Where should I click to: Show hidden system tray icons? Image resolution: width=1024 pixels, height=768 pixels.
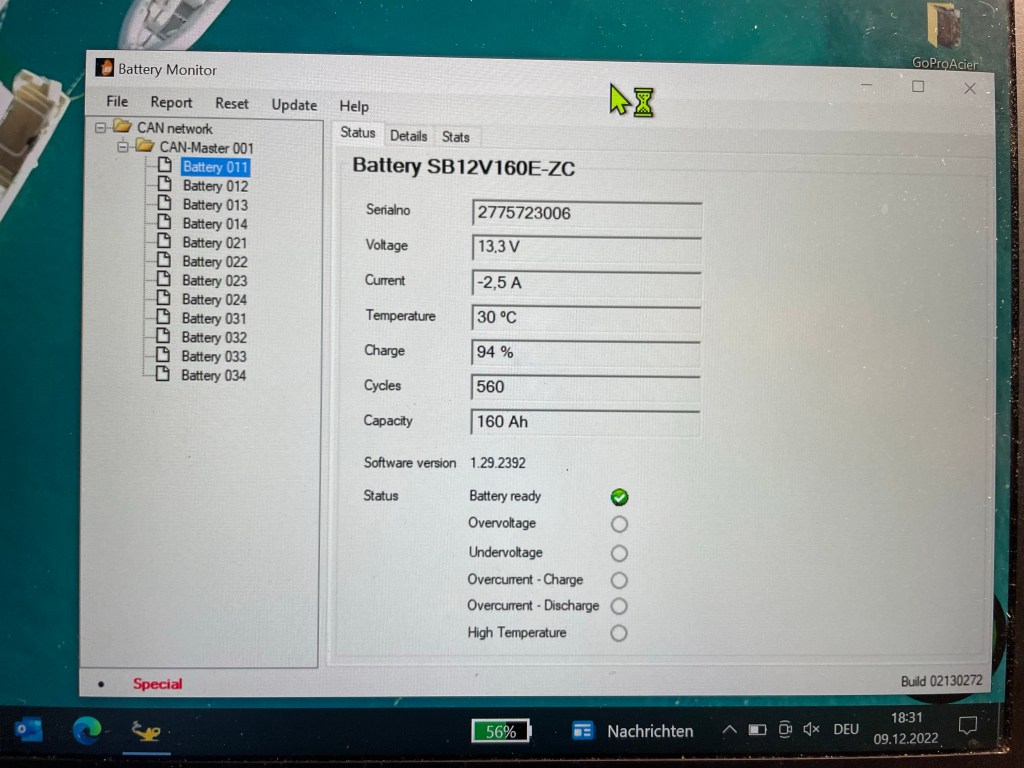pyautogui.click(x=729, y=731)
